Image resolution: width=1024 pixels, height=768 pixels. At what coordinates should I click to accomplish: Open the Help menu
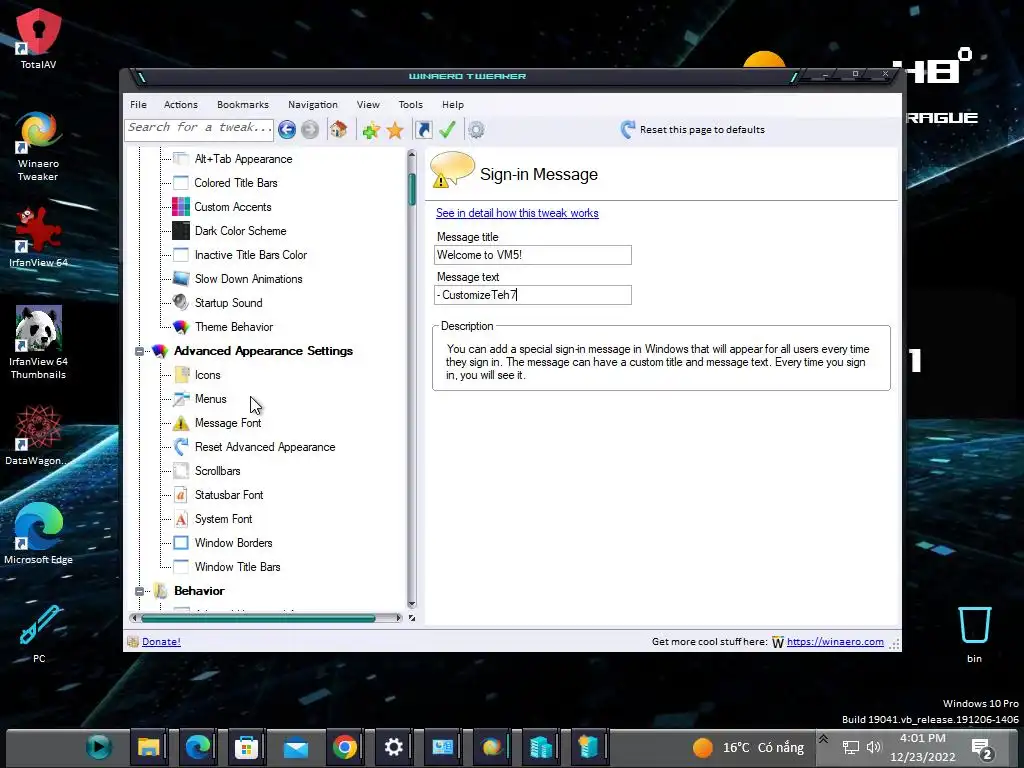(x=453, y=104)
